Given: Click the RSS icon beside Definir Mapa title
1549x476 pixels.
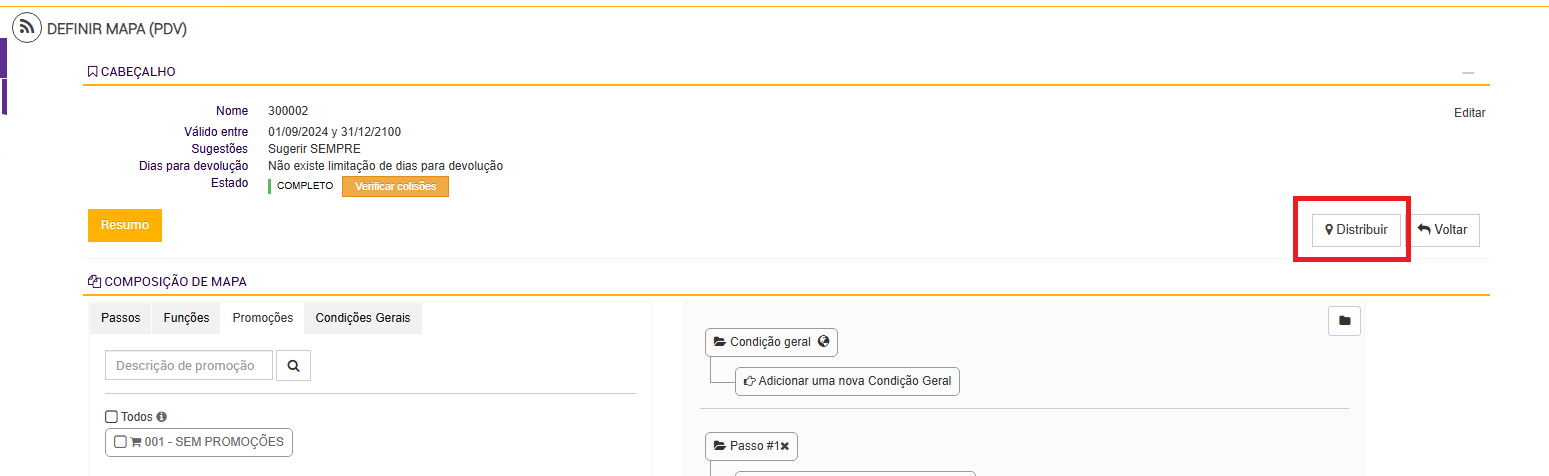Looking at the screenshot, I should (27, 28).
